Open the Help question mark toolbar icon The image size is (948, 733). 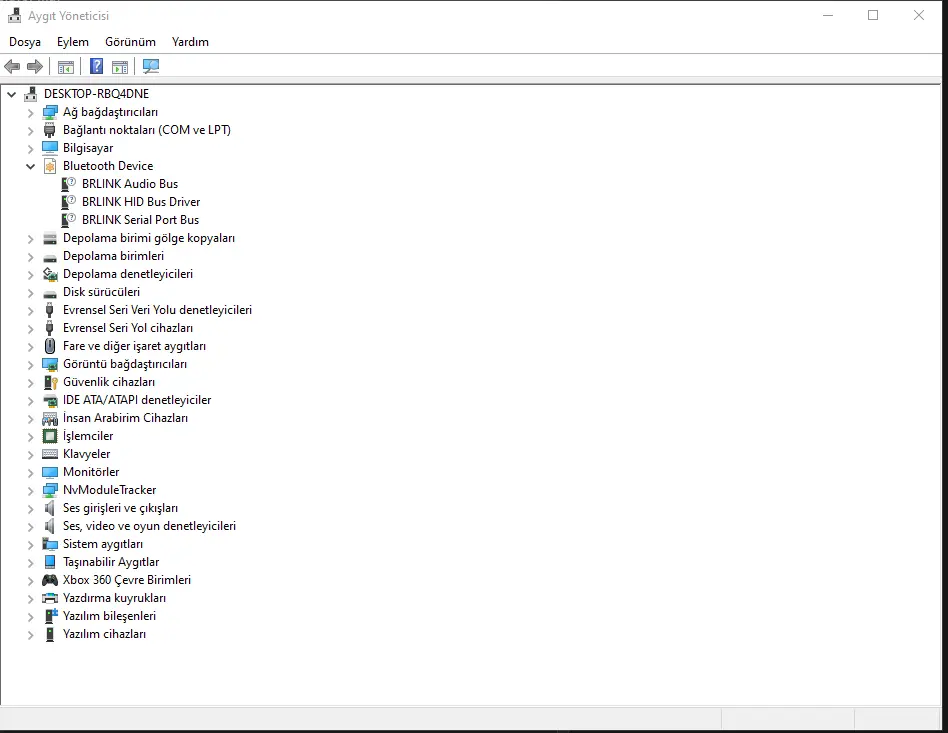pos(96,67)
